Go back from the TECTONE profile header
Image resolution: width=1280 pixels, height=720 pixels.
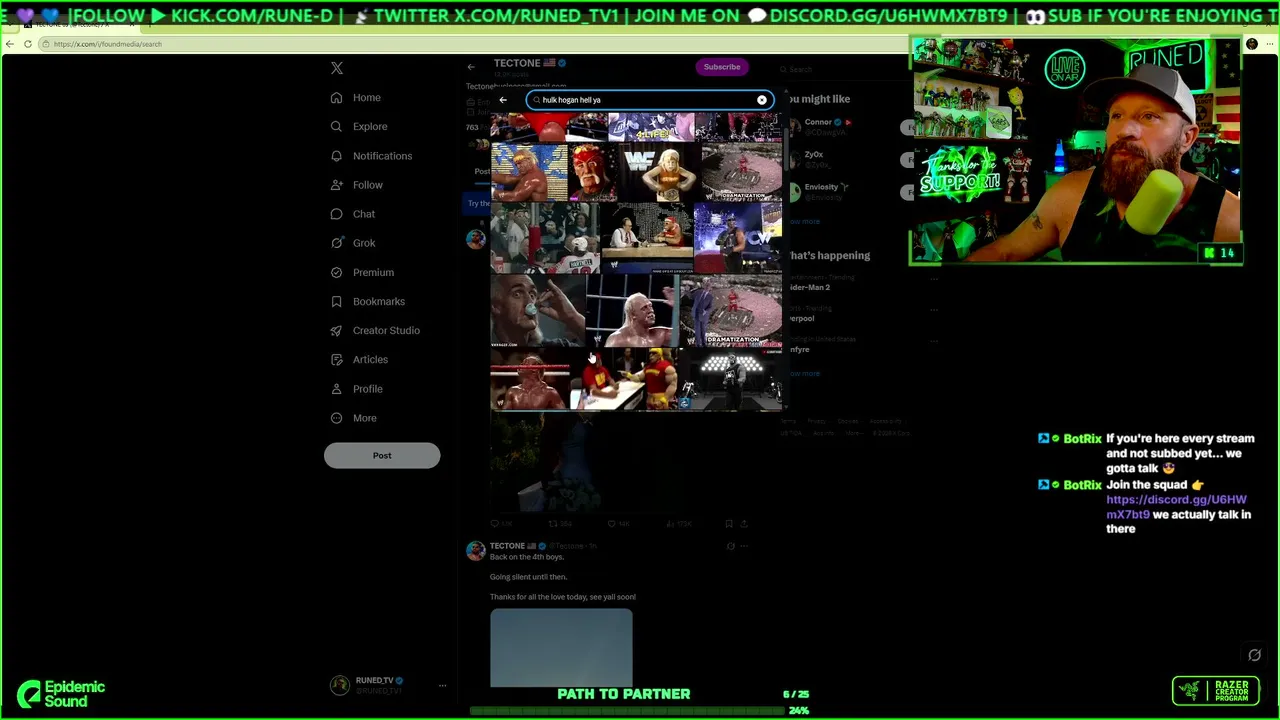[x=471, y=67]
